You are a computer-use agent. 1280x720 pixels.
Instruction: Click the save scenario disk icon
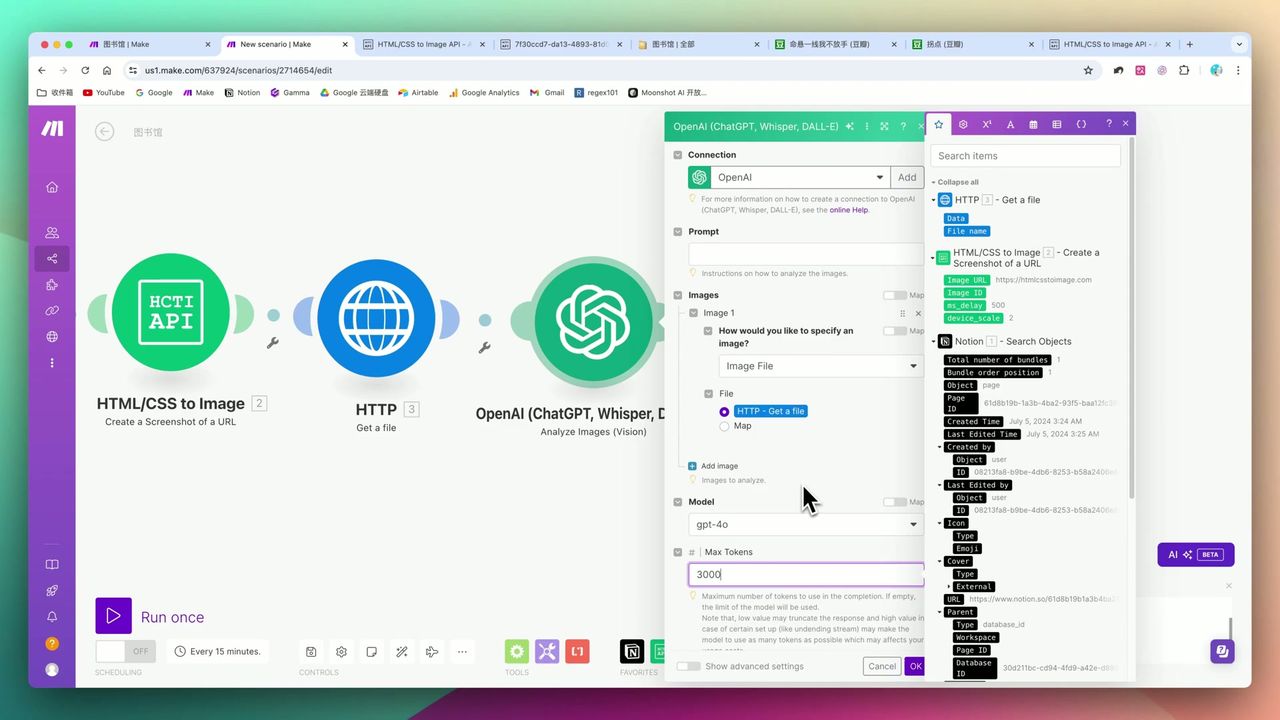click(311, 652)
